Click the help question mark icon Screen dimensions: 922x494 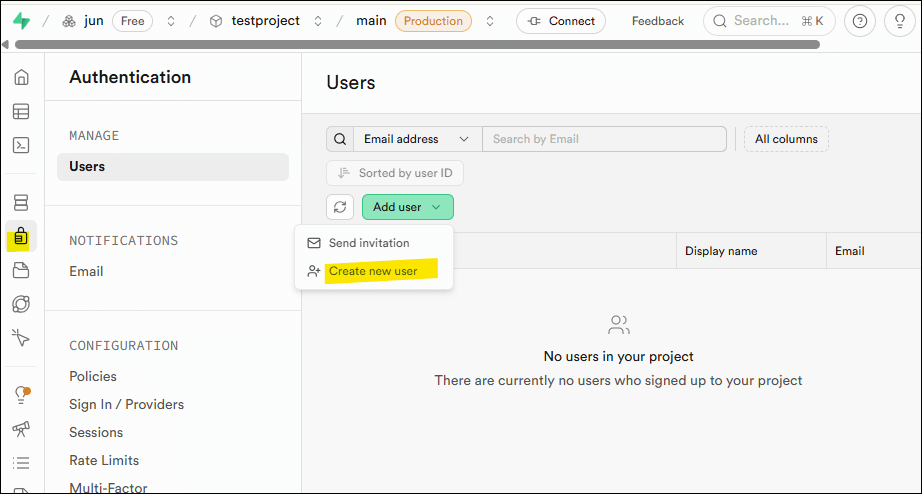click(859, 21)
